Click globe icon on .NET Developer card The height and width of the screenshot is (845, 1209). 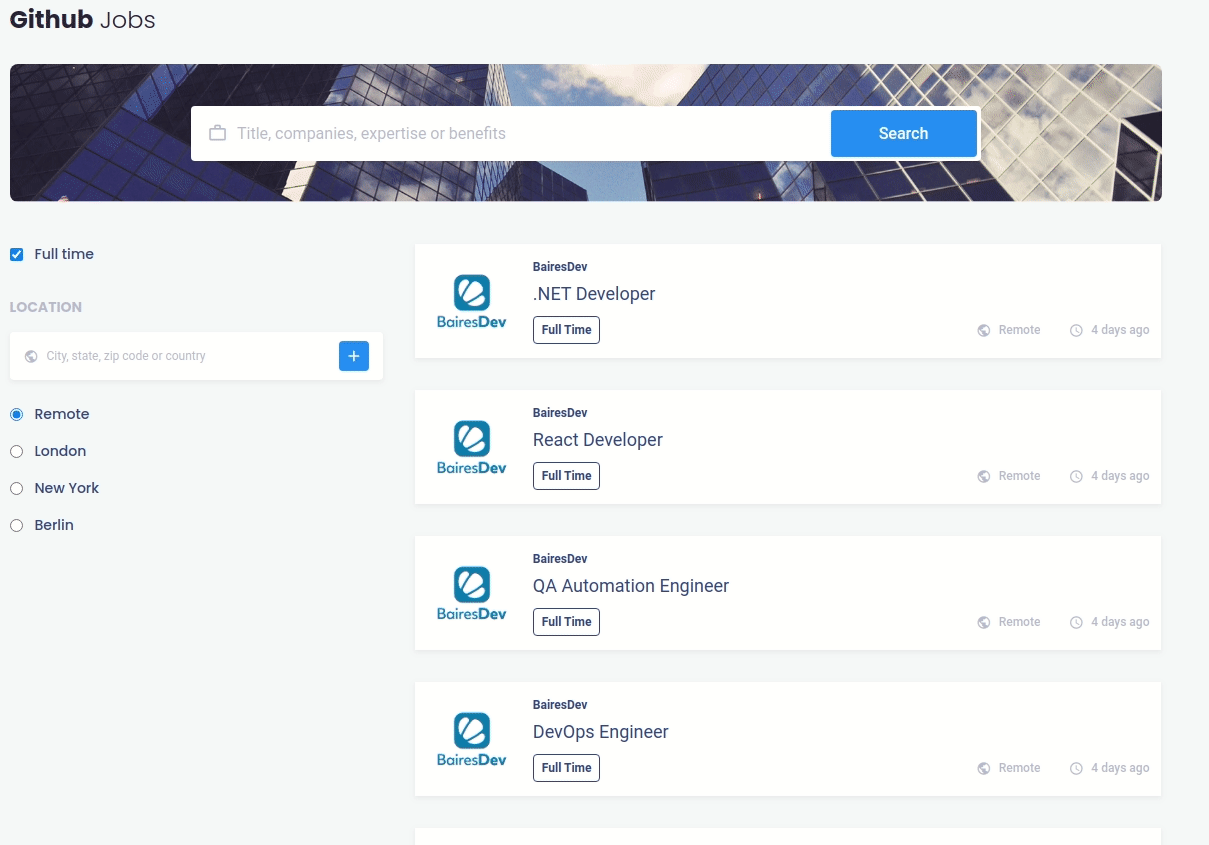click(984, 330)
